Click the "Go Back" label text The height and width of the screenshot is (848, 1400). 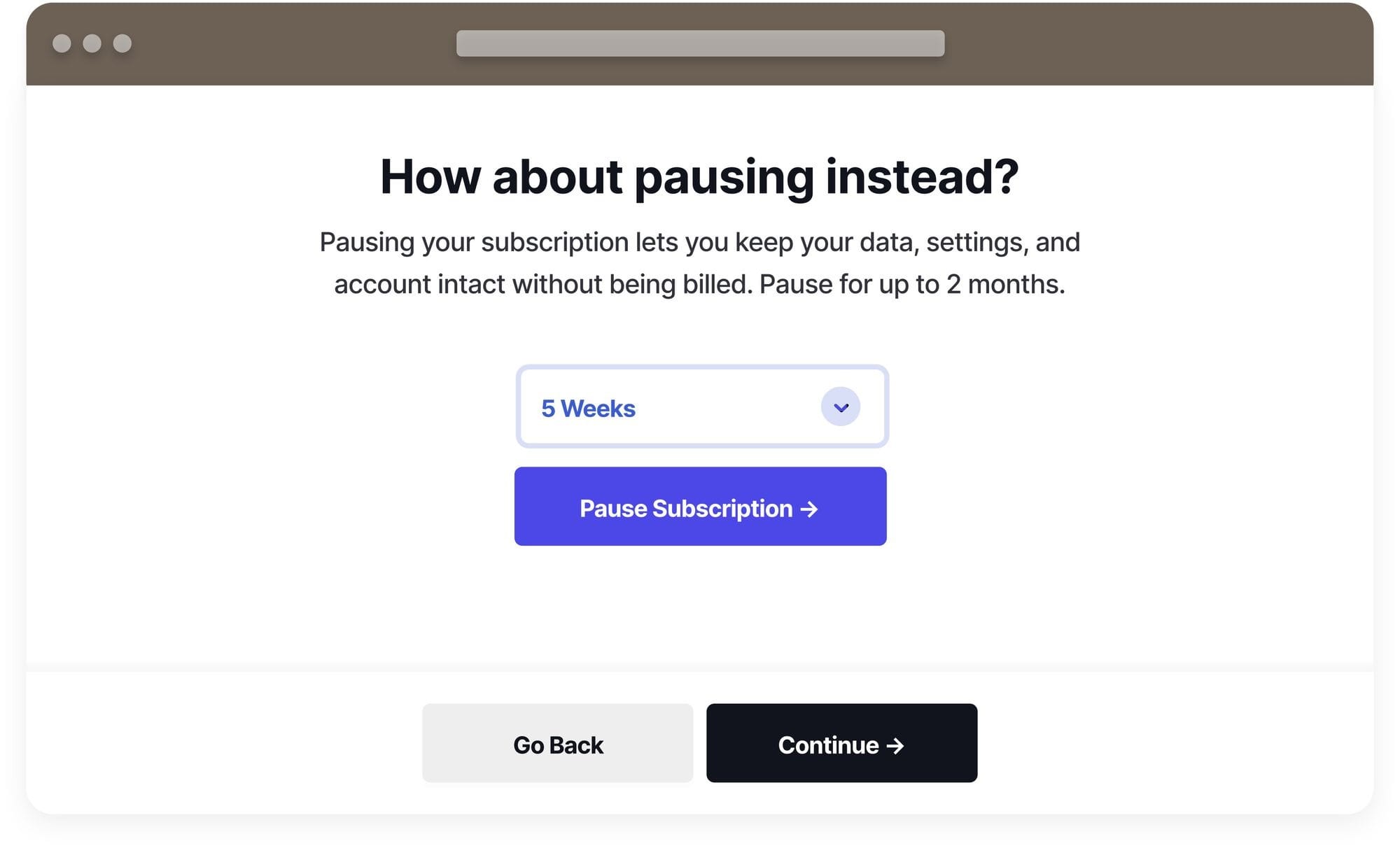coord(558,746)
